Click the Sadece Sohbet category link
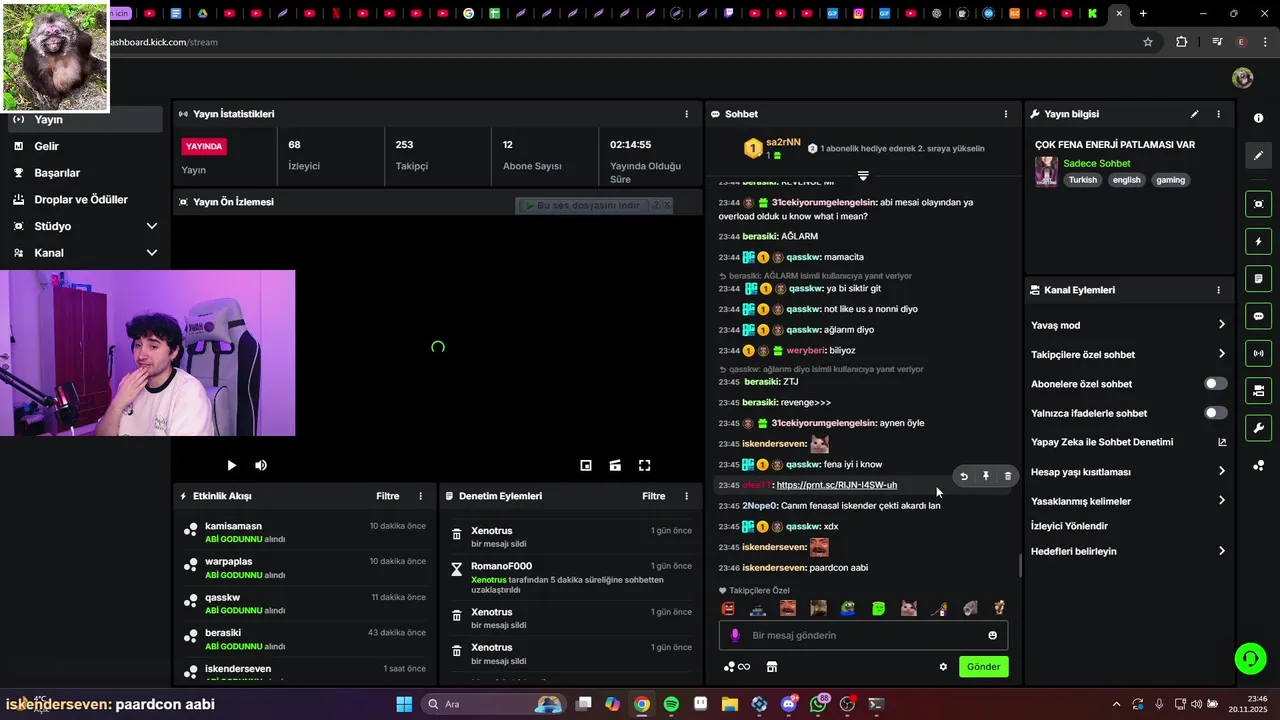1280x720 pixels. click(x=1097, y=163)
